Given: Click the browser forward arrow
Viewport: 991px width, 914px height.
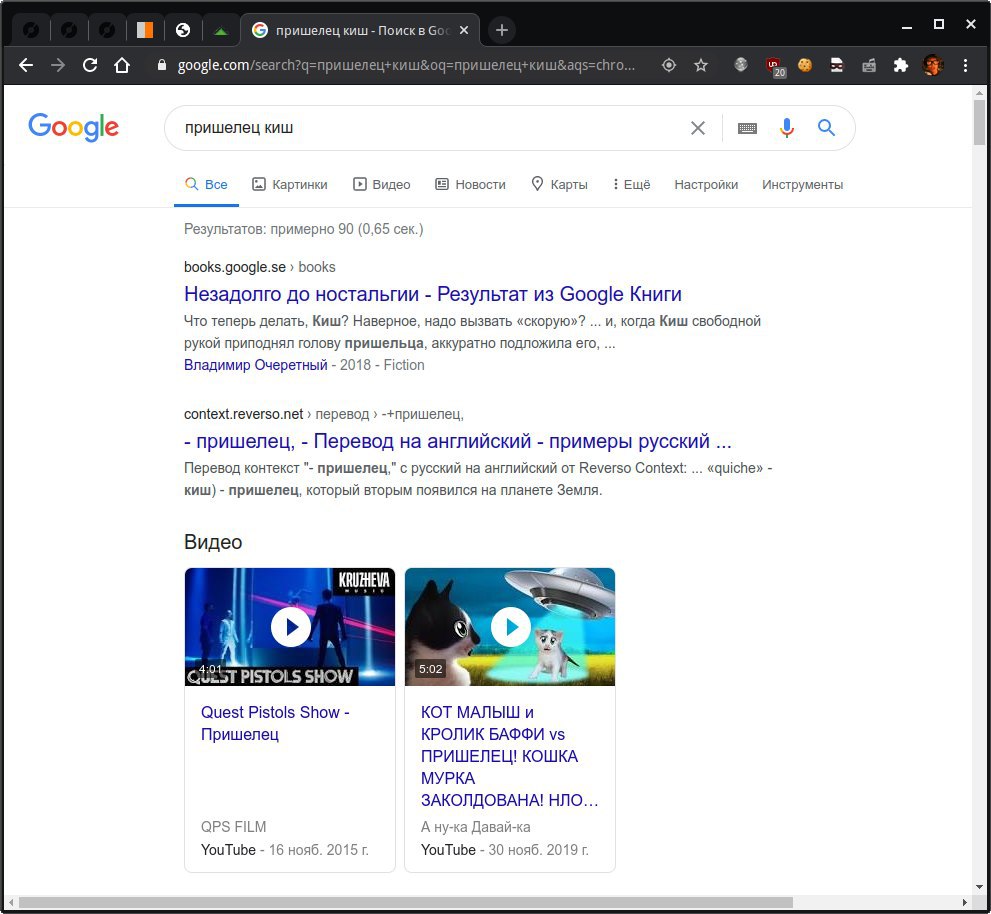Looking at the screenshot, I should (58, 65).
